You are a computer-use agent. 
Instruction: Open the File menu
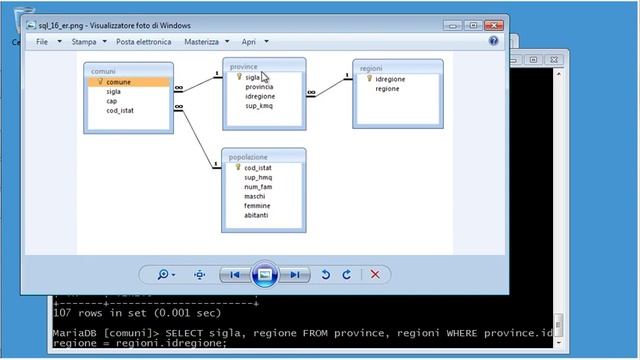pos(42,42)
